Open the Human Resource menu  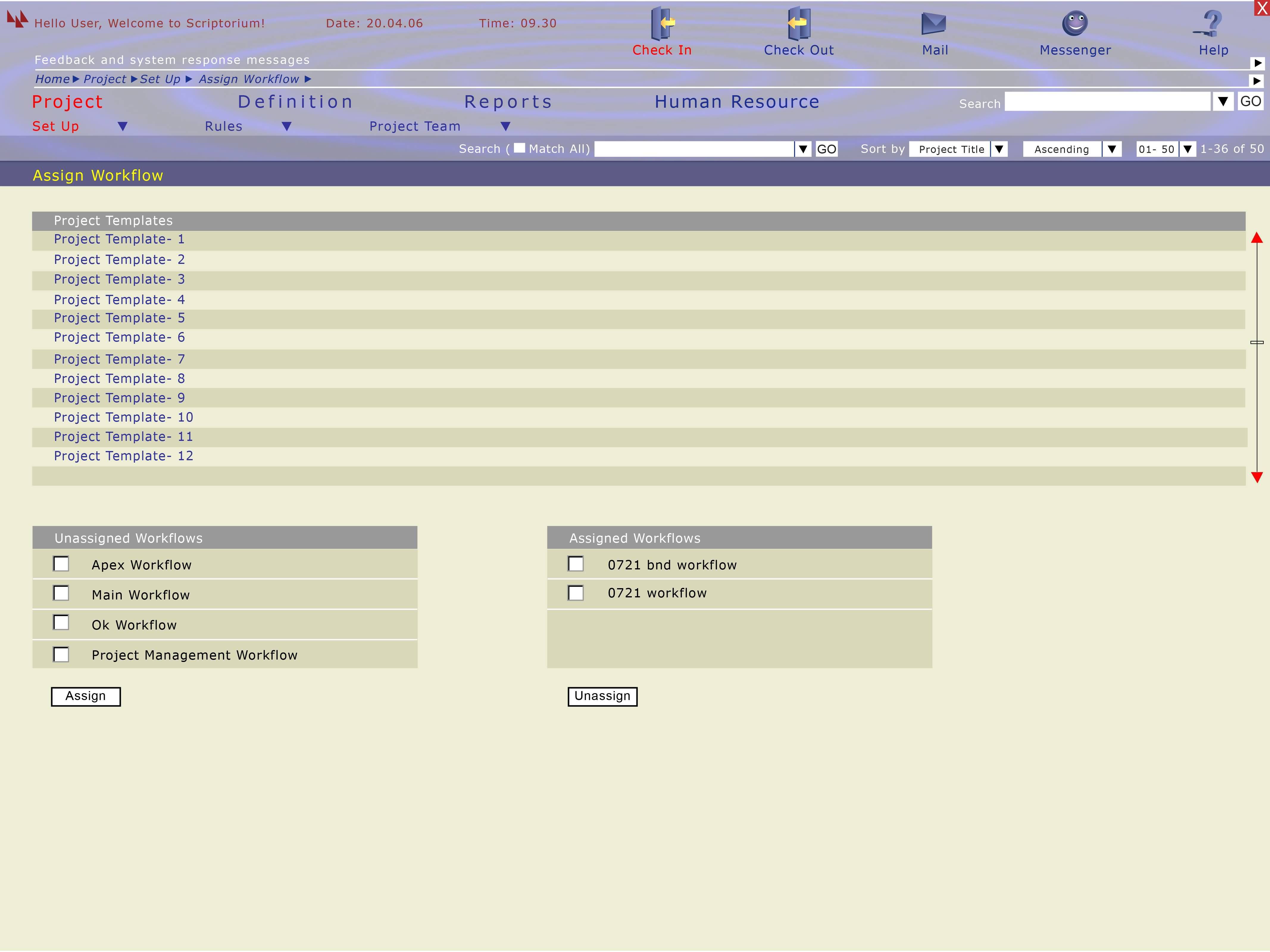[x=737, y=101]
